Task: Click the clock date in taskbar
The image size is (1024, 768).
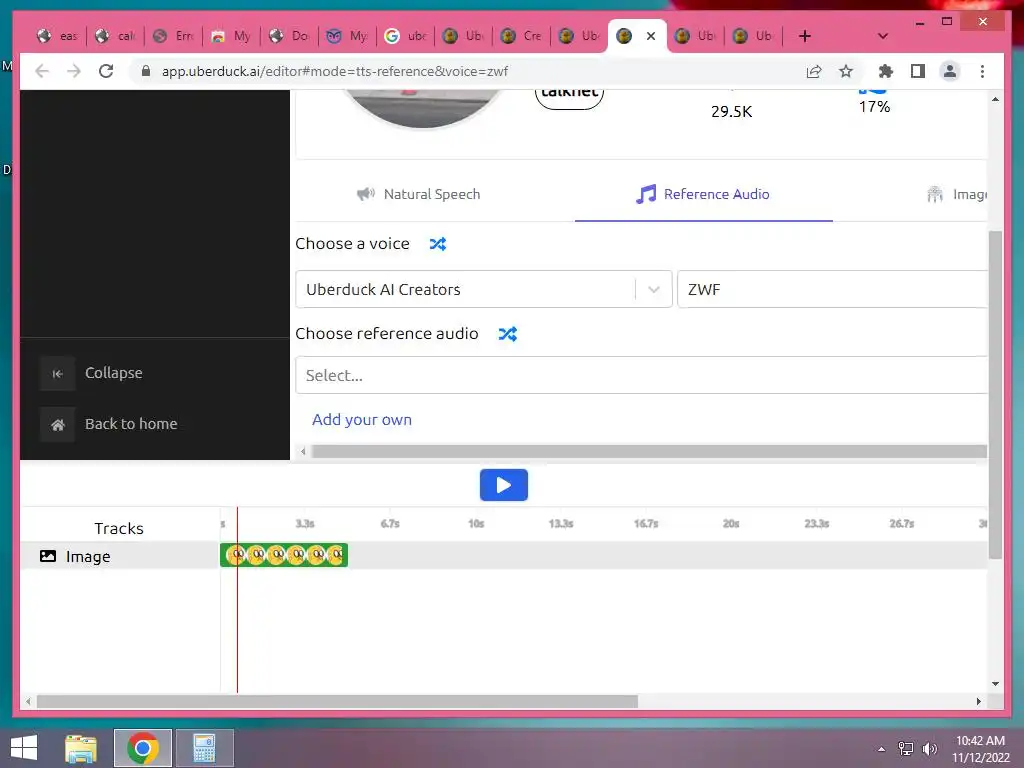Action: (980, 758)
